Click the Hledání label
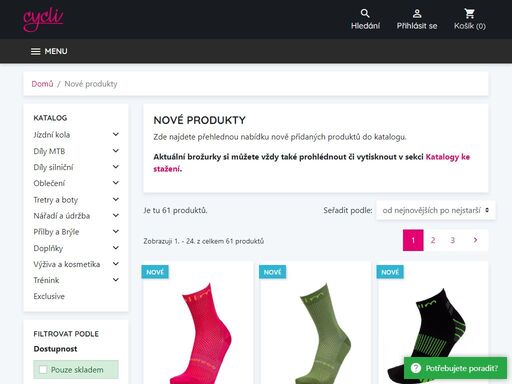This screenshot has height=384, width=512. pyautogui.click(x=365, y=26)
